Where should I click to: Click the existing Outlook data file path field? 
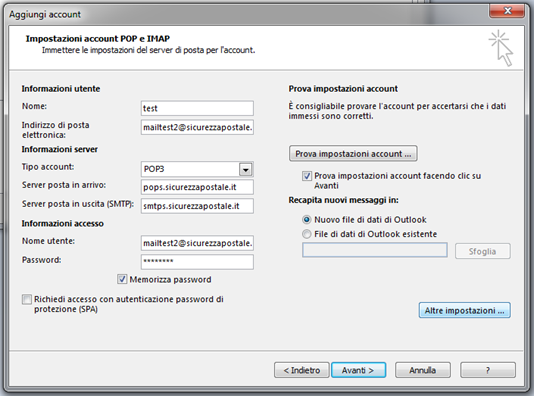click(x=375, y=250)
